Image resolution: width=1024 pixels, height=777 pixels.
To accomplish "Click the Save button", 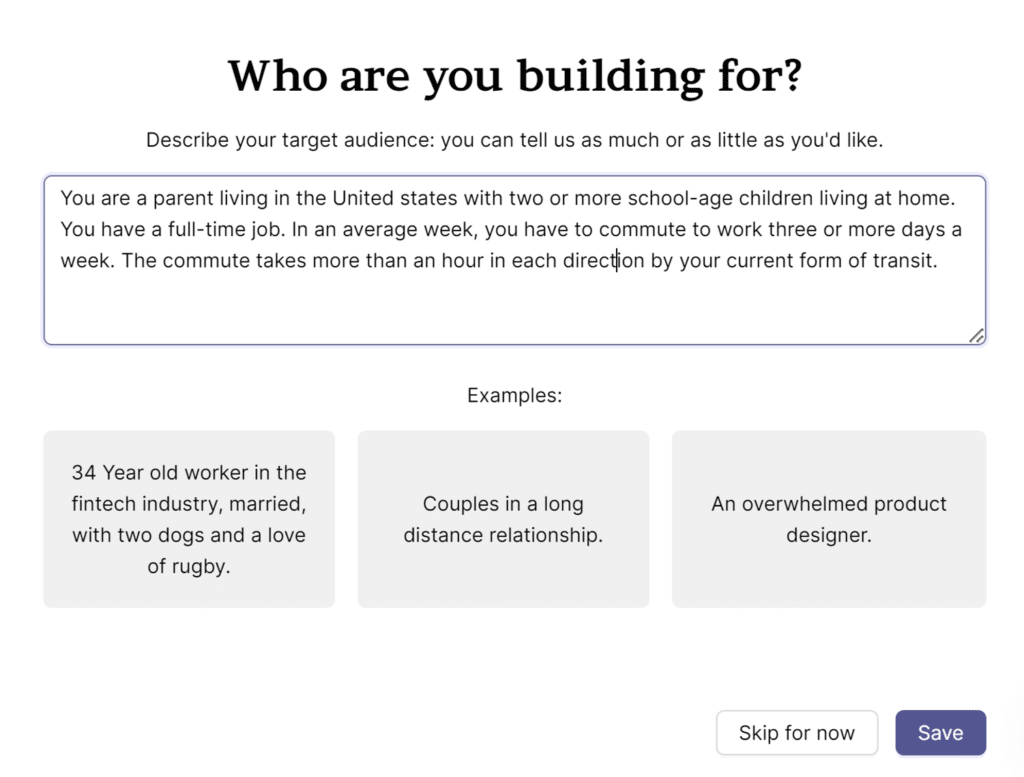I will point(940,732).
